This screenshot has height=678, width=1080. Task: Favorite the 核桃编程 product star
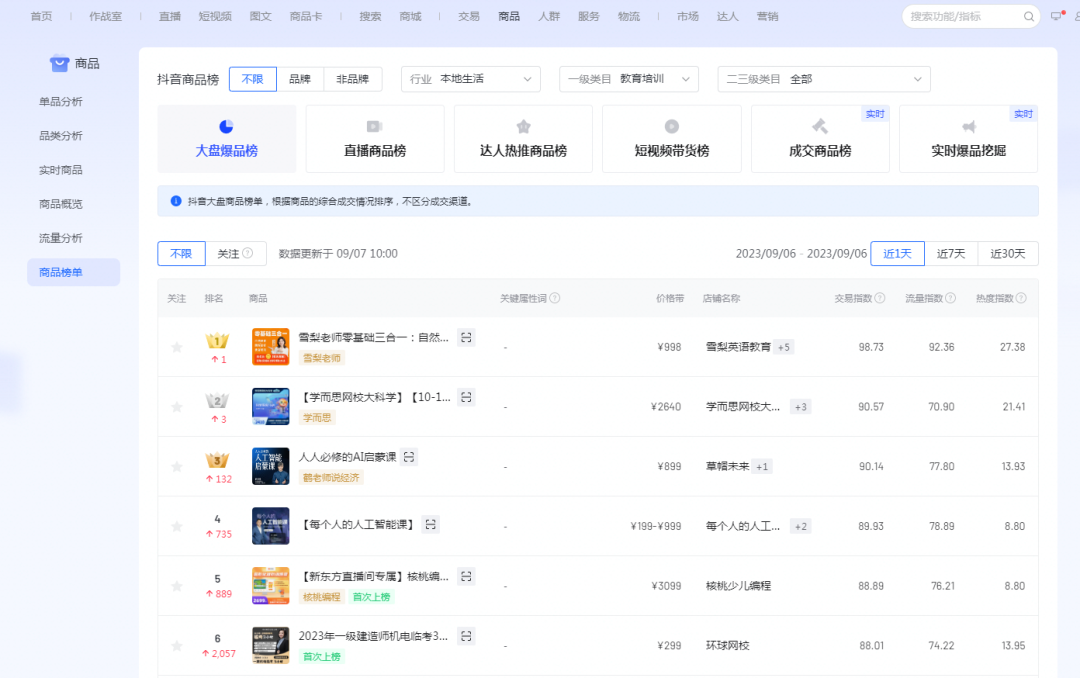coord(177,586)
